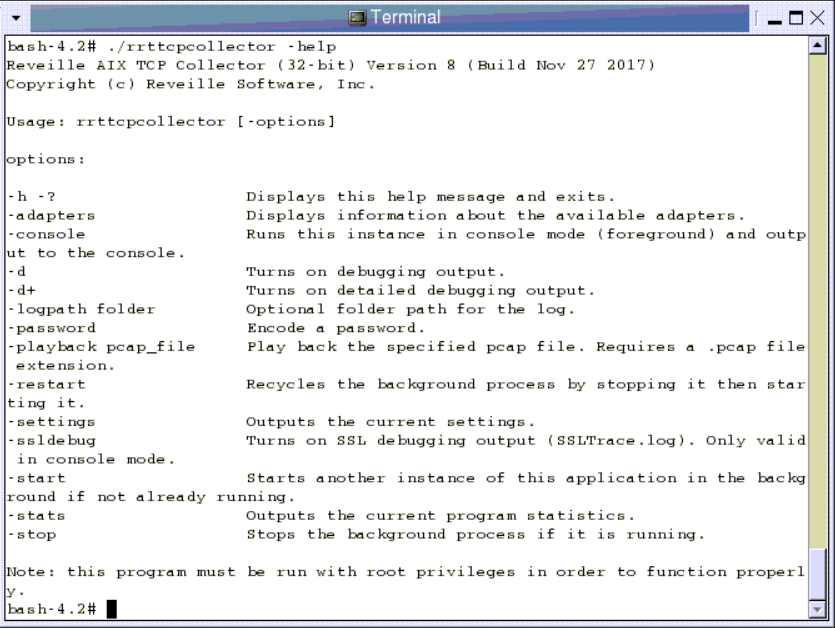Click 'Optional folder path for the log.'
Screen dimensions: 835x628
[410, 309]
